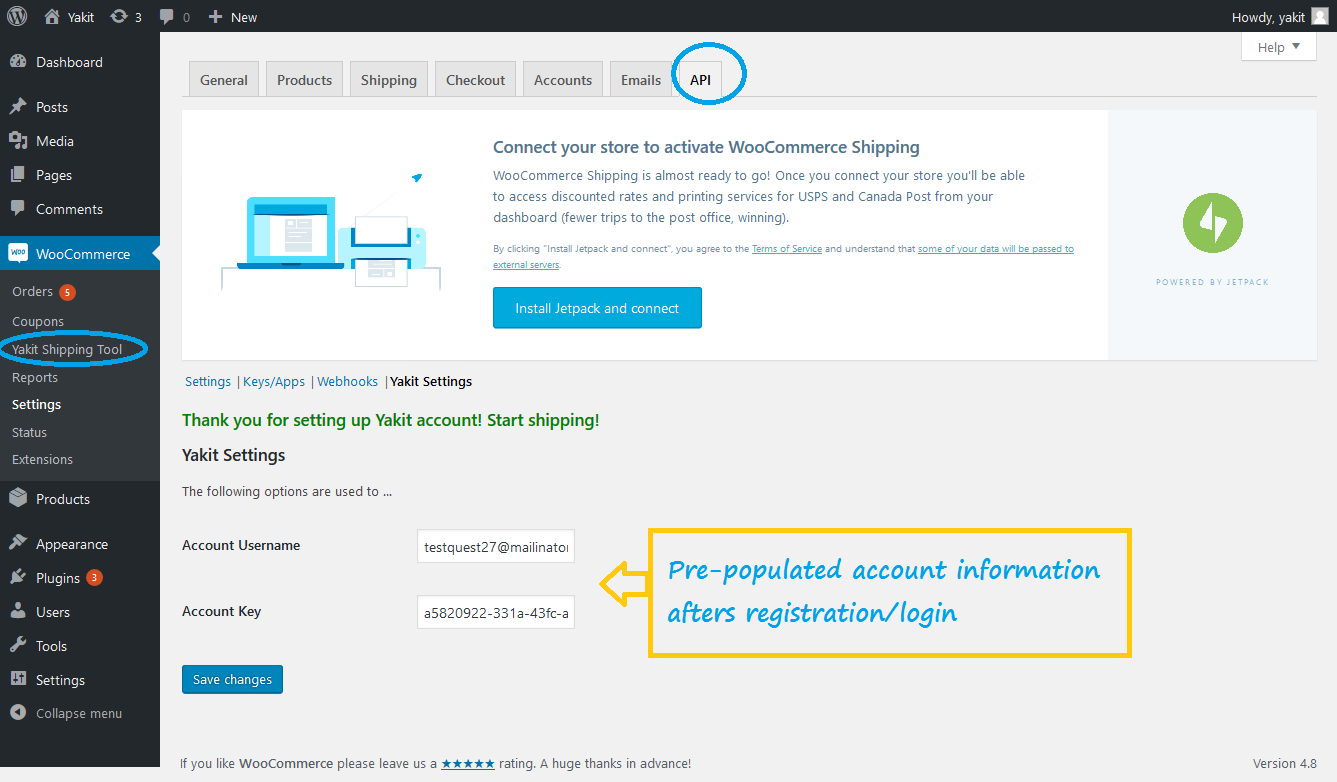This screenshot has width=1337, height=782.
Task: Click the shipping printer illustration
Action: 331,232
